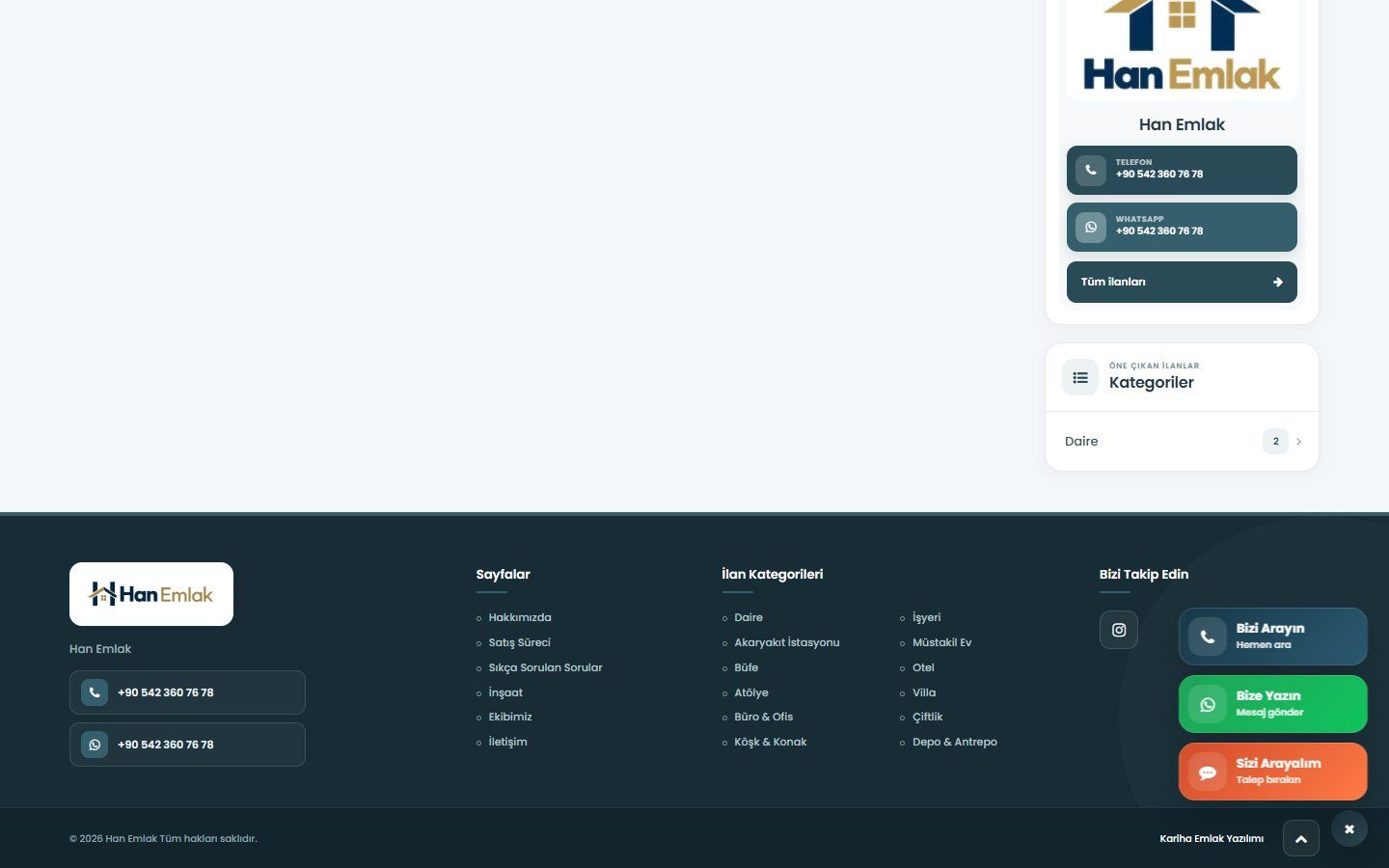This screenshot has height=868, width=1389.
Task: Select the Büfe category link
Action: coord(747,667)
